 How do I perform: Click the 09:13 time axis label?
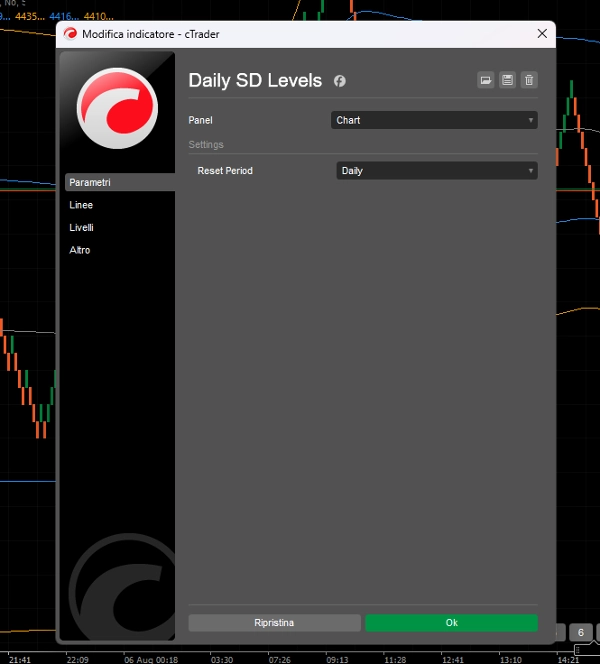337,660
